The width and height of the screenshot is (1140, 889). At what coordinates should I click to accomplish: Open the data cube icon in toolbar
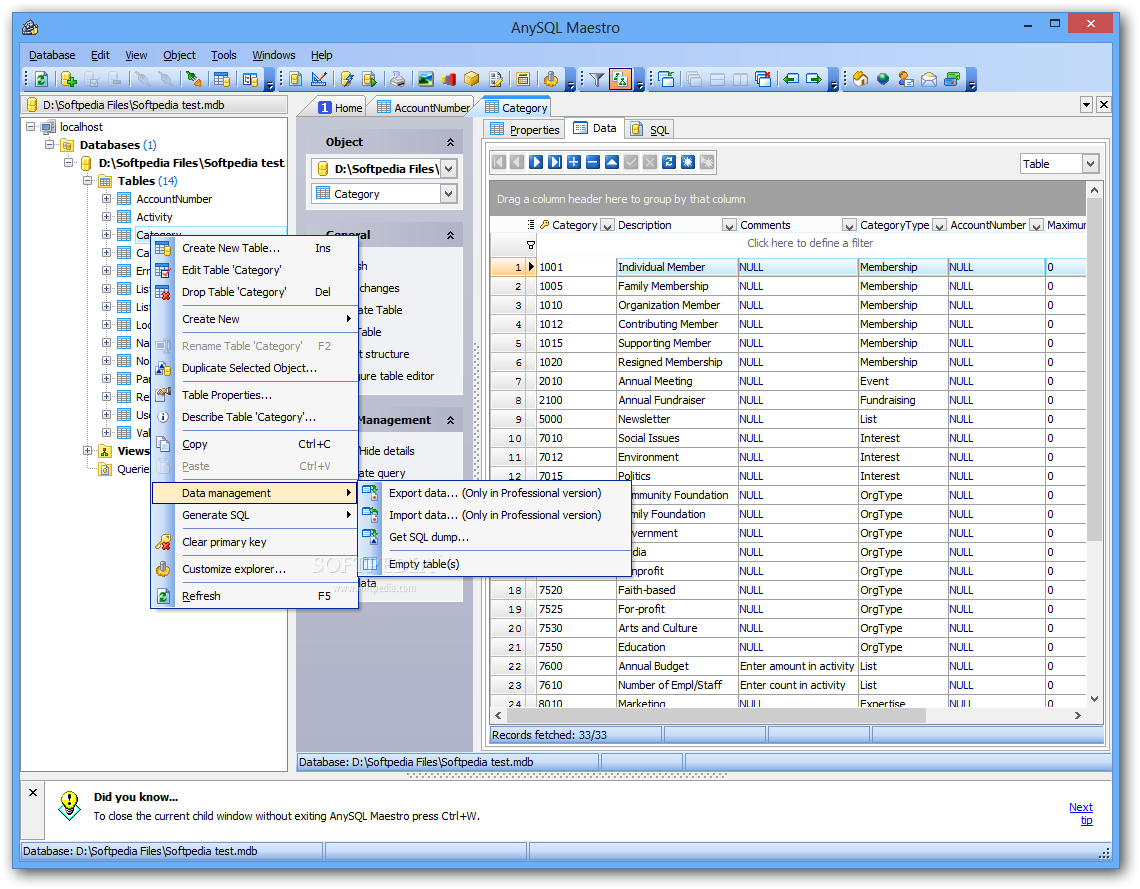pos(472,79)
